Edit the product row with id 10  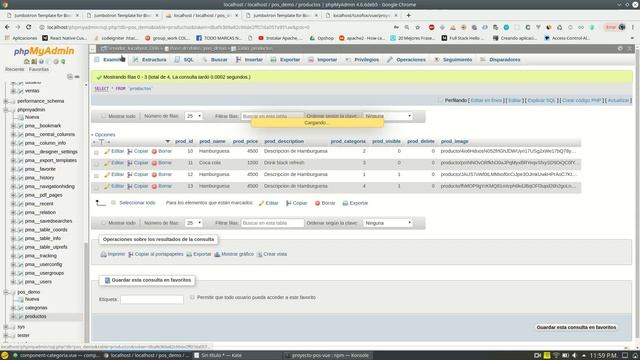[x=114, y=151]
